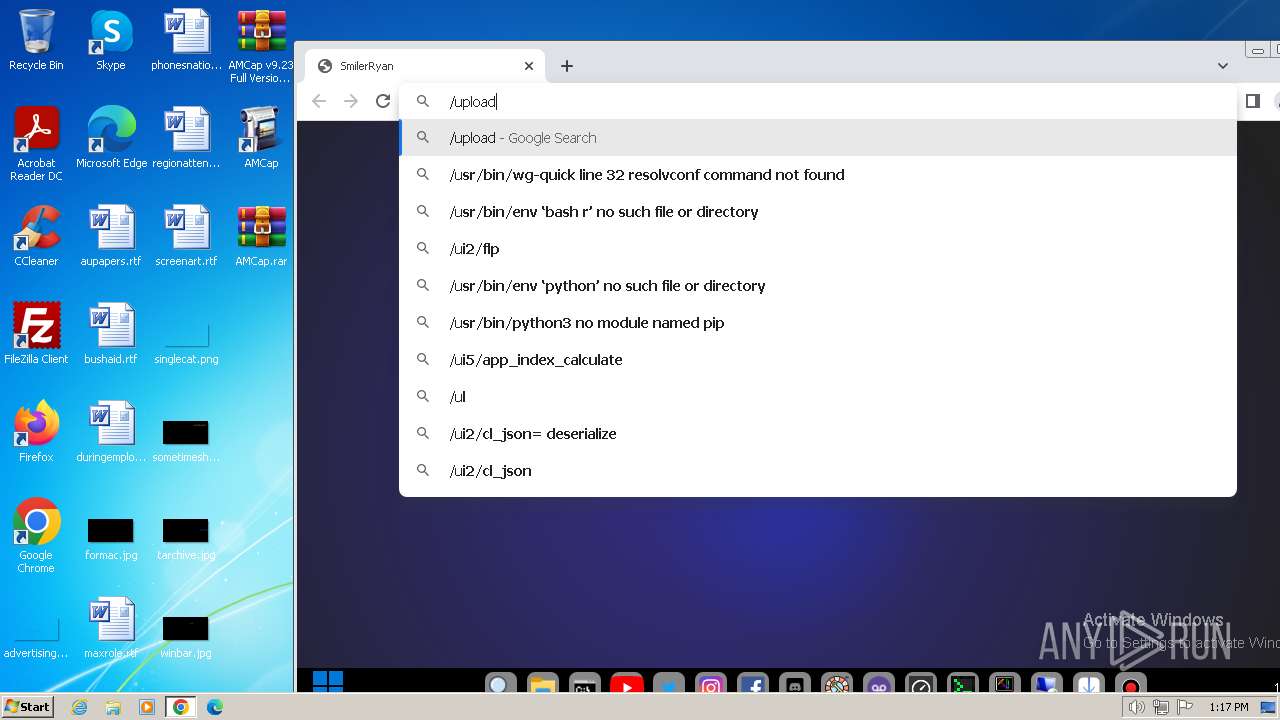Viewport: 1280px width, 720px height.
Task: Click the Chrome back arrow
Action: coord(319,101)
